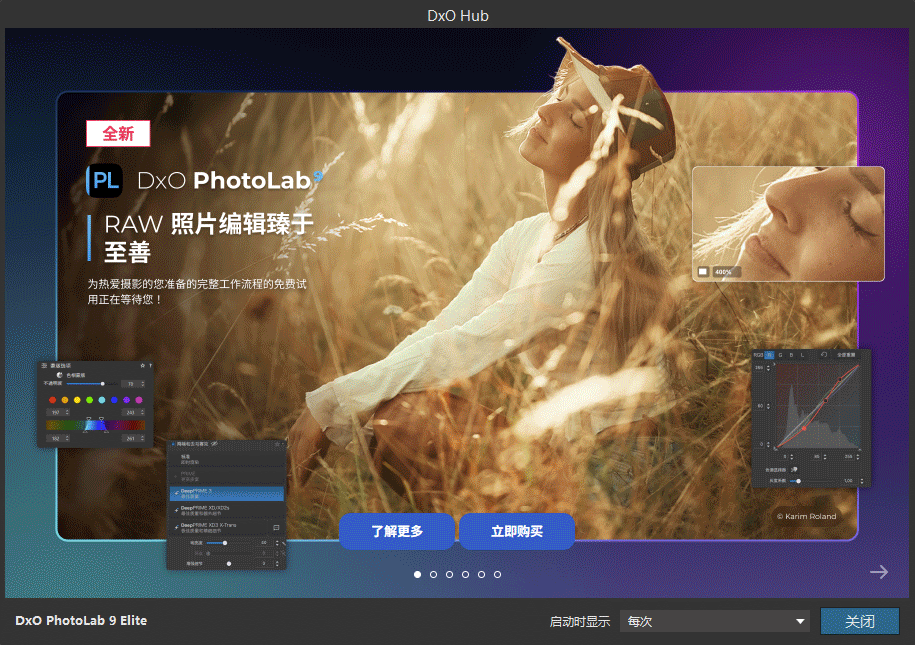Image resolution: width=915 pixels, height=645 pixels.
Task: Select the first carousel dot indicator
Action: [x=417, y=574]
